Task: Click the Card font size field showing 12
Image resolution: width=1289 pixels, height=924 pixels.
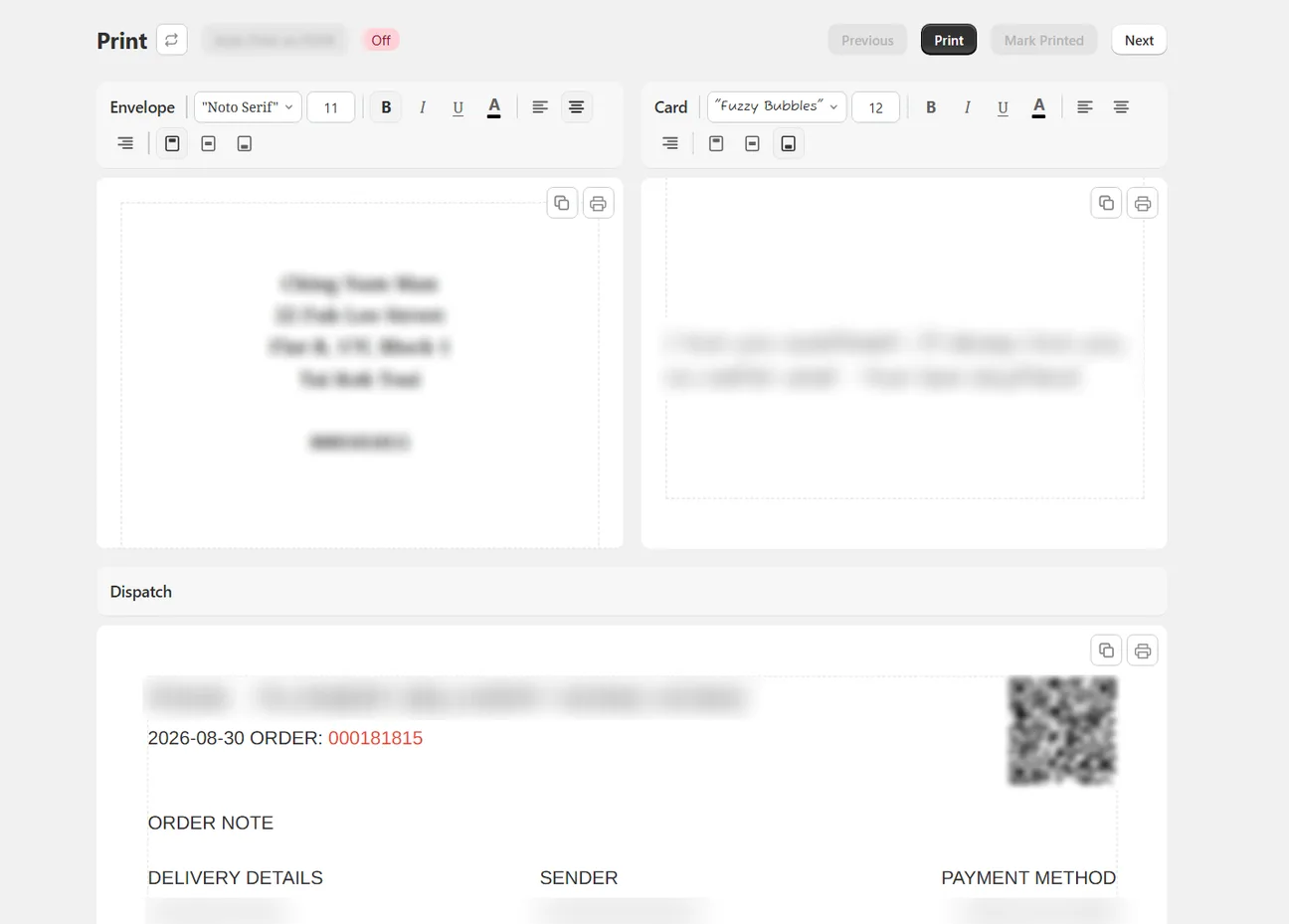Action: pyautogui.click(x=876, y=107)
